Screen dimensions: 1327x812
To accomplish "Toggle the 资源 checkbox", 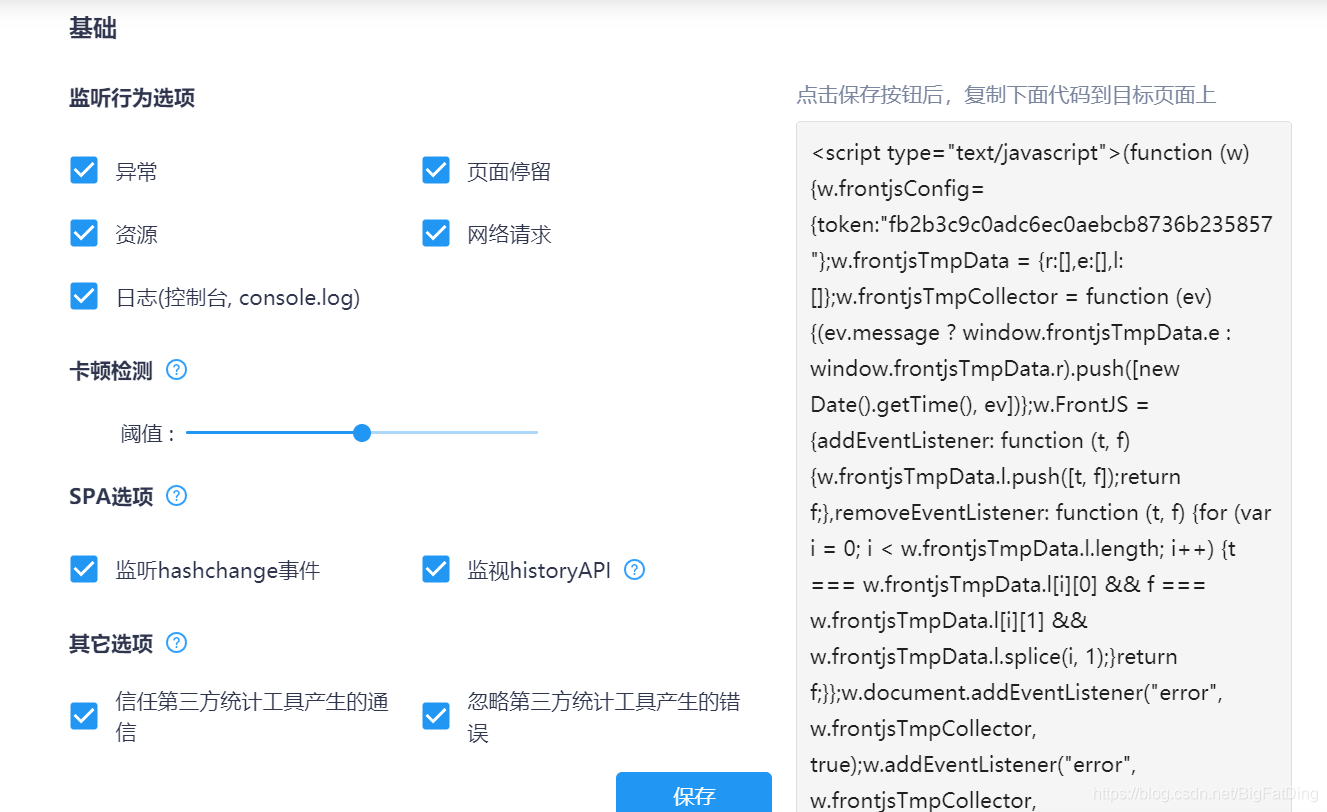I will 84,234.
